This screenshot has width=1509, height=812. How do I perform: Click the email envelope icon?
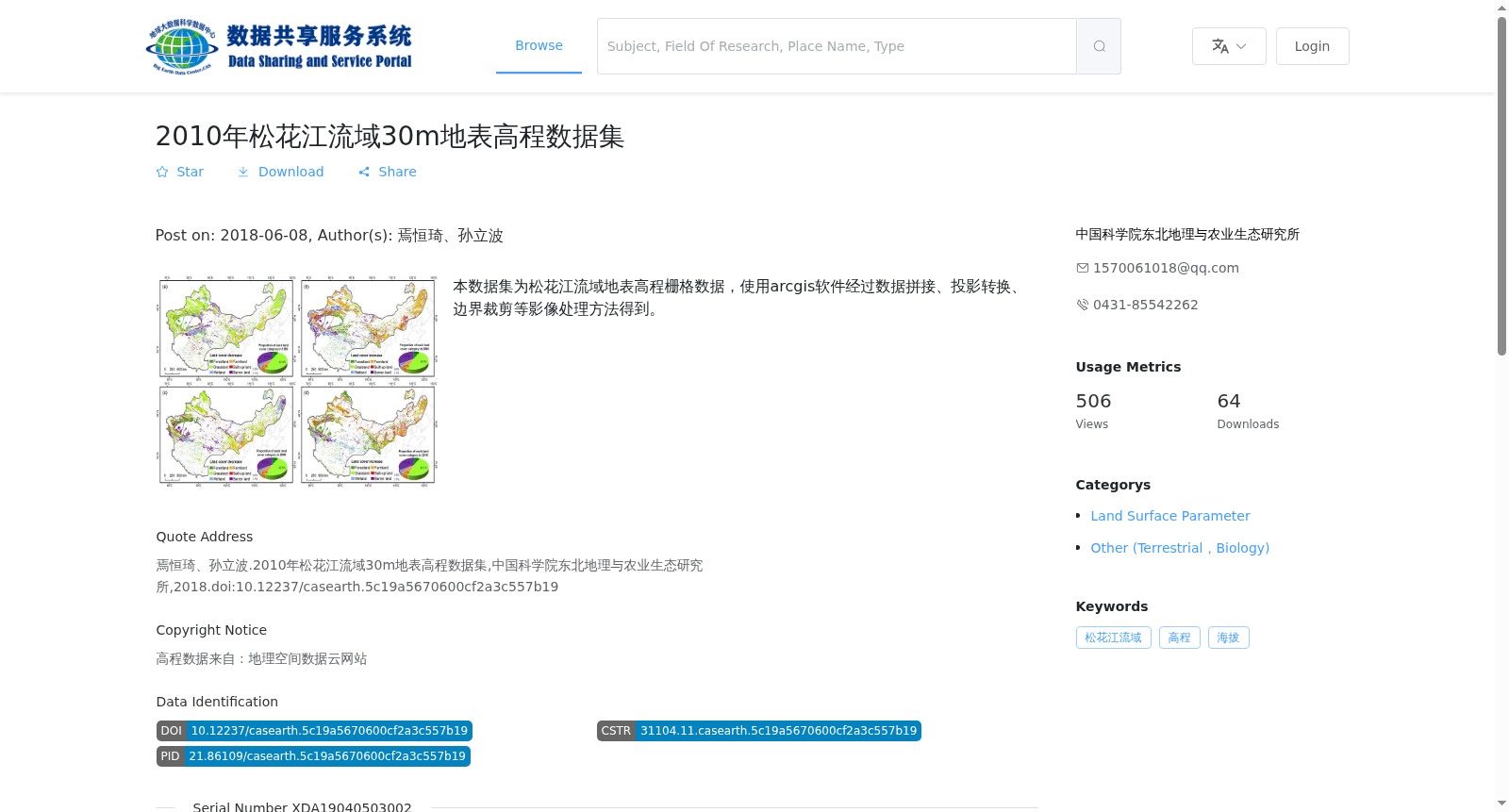click(x=1083, y=268)
